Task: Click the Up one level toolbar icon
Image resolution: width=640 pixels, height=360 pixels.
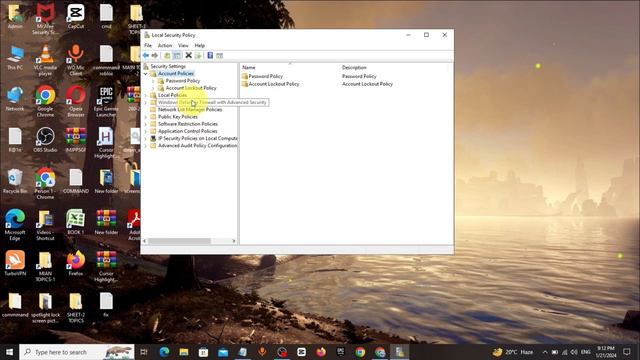Action: (x=167, y=56)
